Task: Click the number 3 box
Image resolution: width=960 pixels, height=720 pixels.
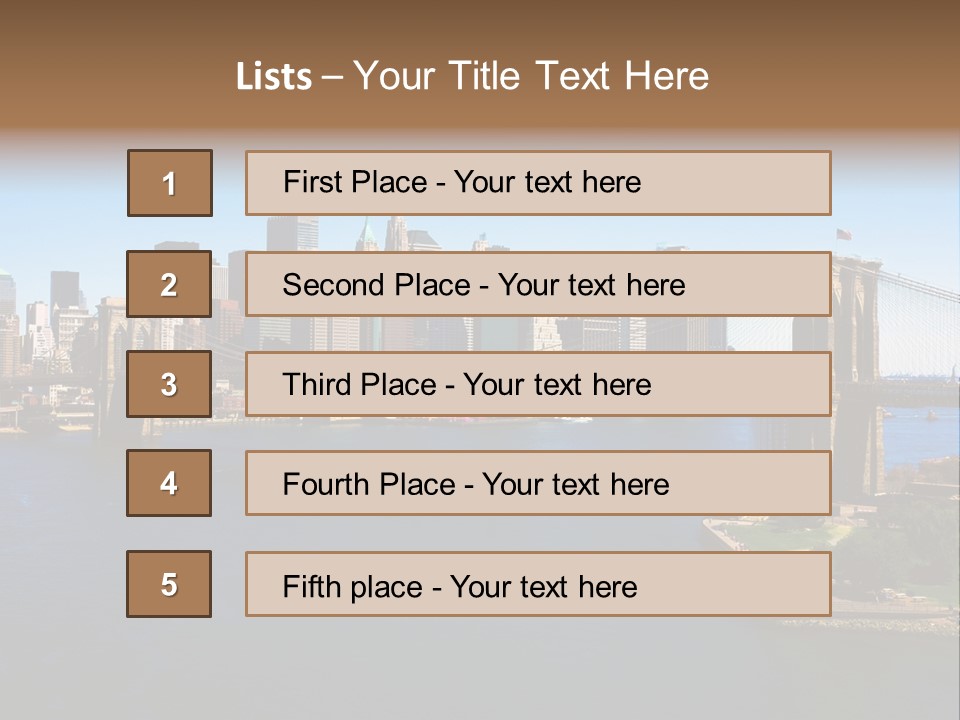Action: 169,384
